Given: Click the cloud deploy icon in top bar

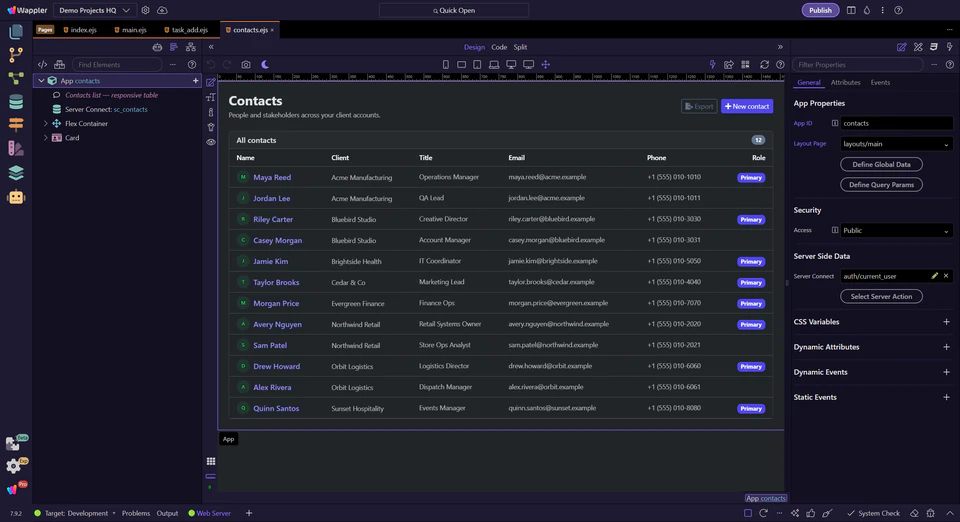Looking at the screenshot, I should click(162, 10).
